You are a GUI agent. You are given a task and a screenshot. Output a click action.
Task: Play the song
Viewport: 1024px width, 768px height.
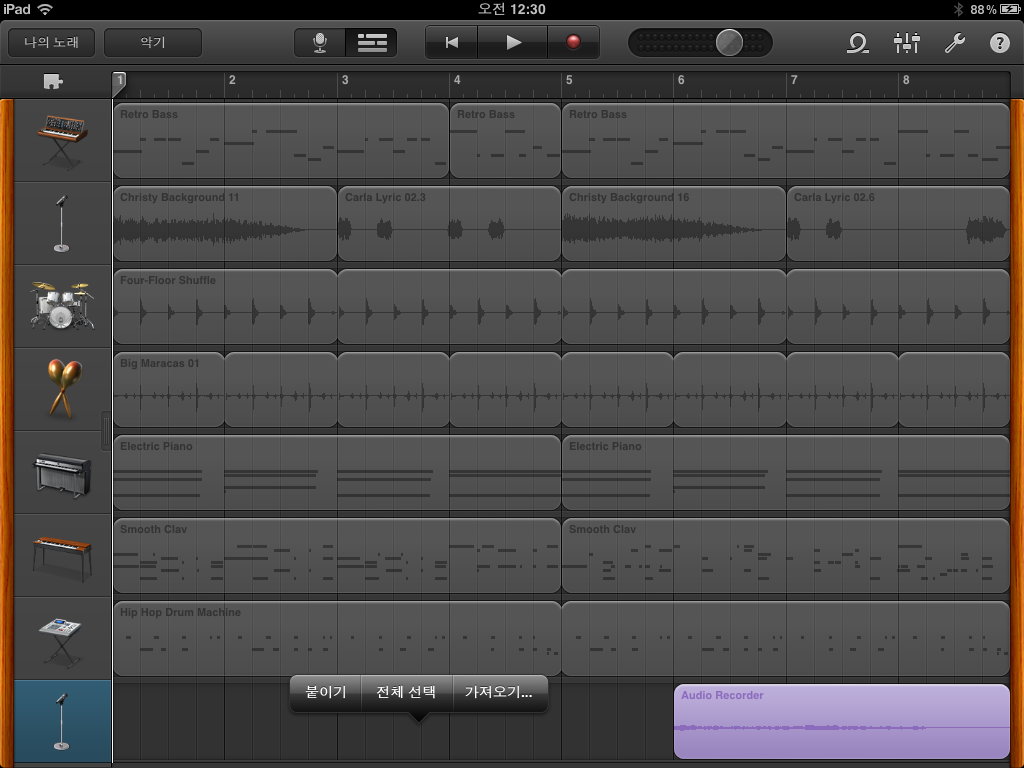point(513,43)
